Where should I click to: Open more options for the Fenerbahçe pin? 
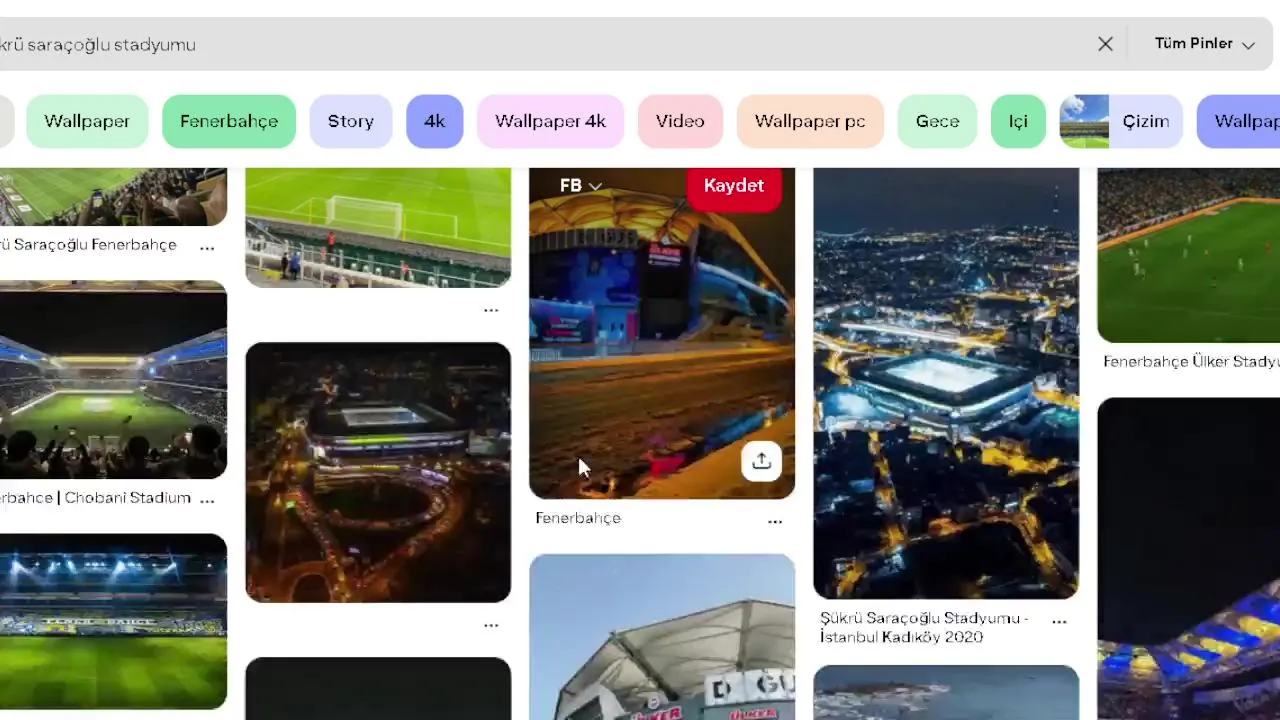pos(775,521)
